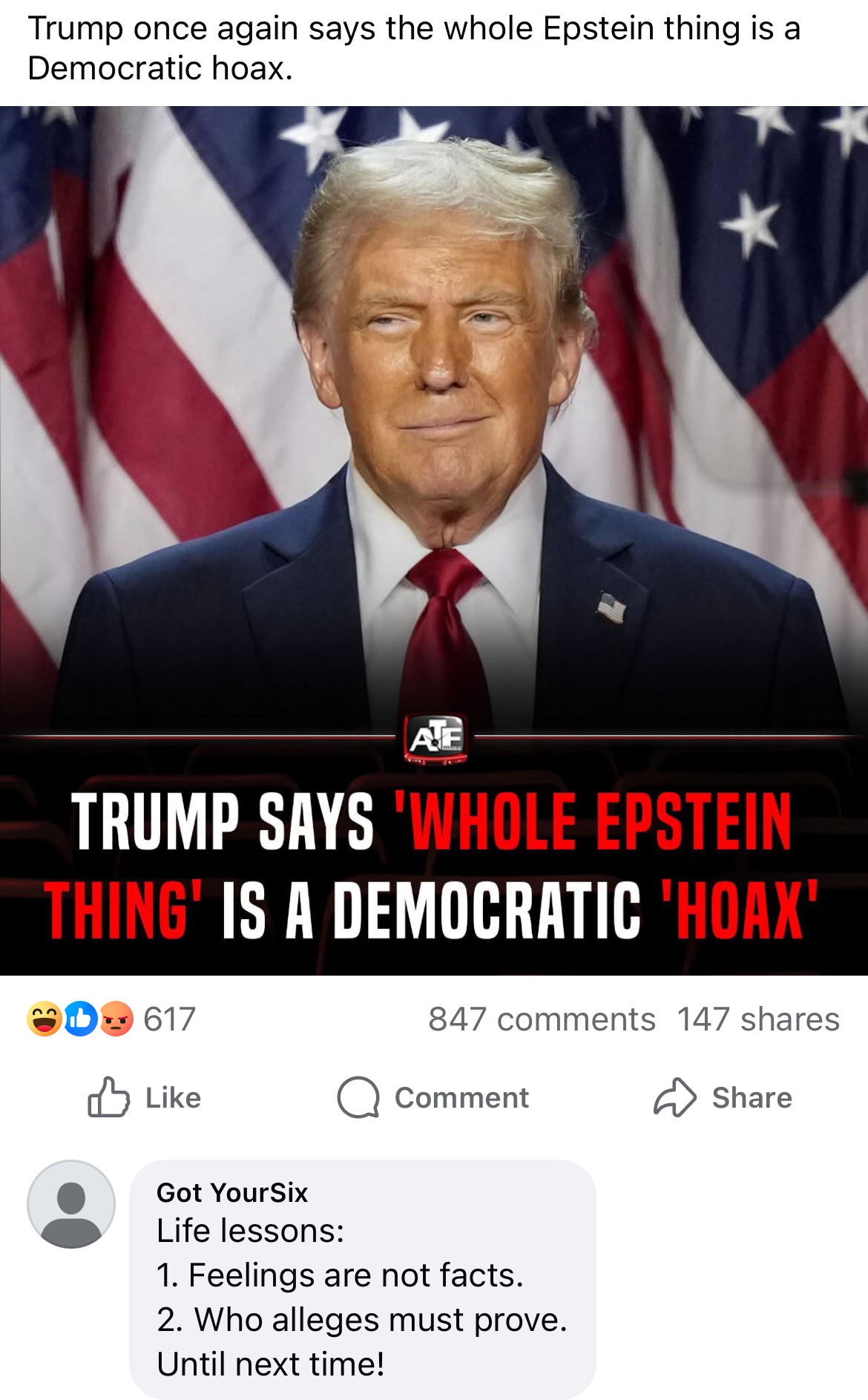View the 617 reactions list
This screenshot has height=1400, width=868.
pos(169,1019)
